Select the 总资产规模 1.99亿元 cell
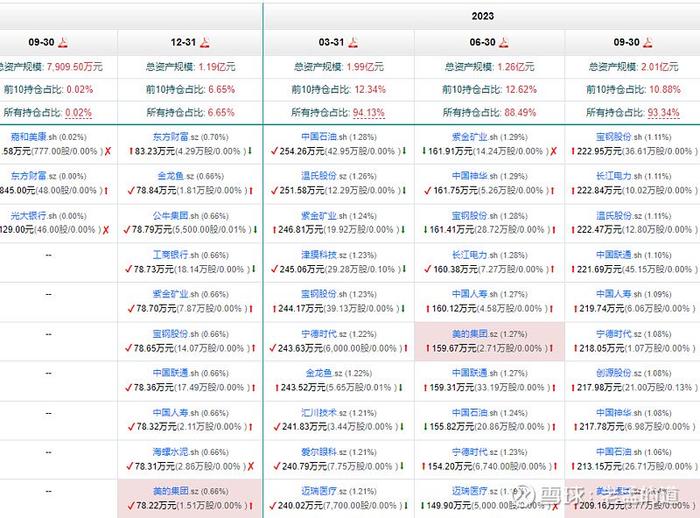 click(x=339, y=67)
